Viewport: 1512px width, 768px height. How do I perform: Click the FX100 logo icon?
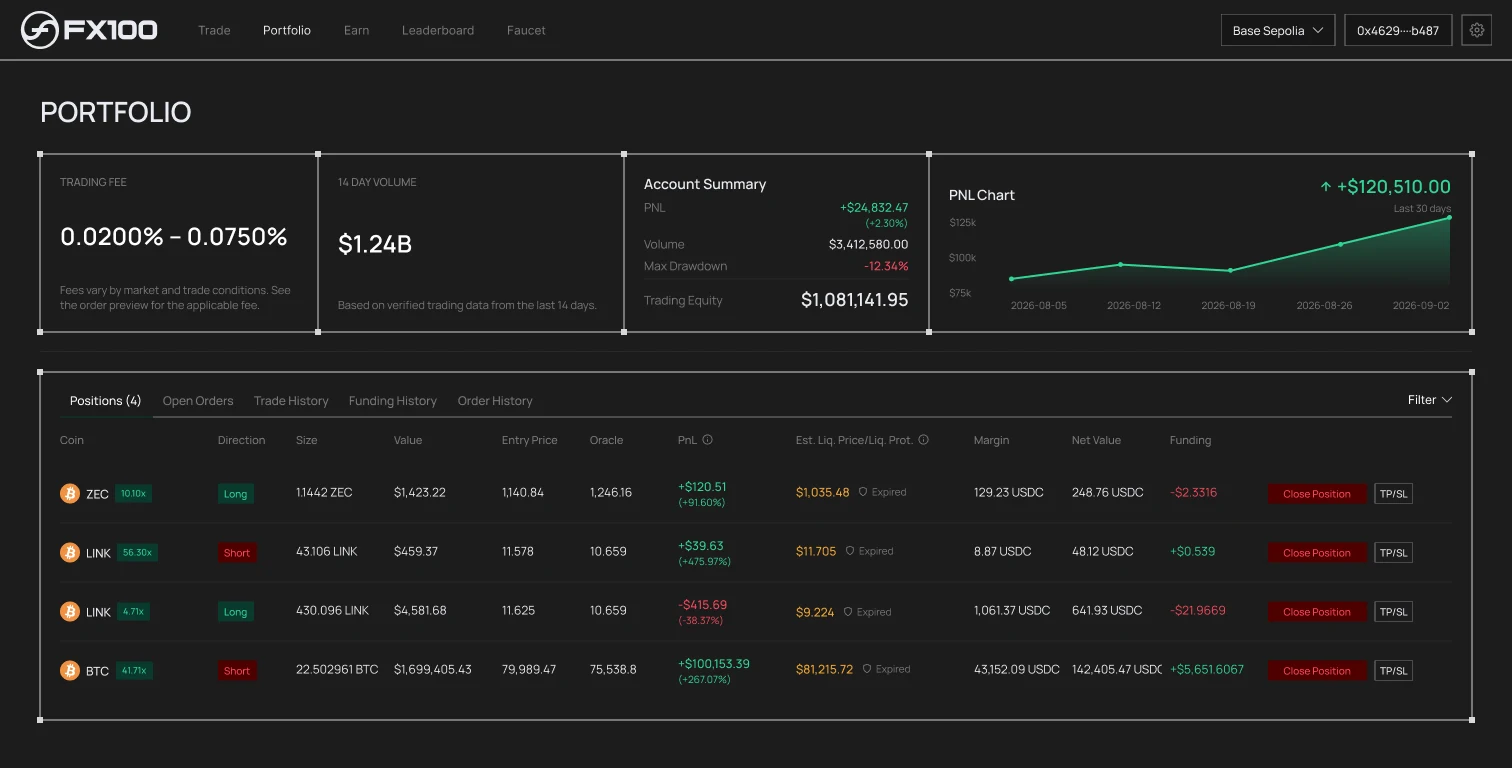point(40,30)
